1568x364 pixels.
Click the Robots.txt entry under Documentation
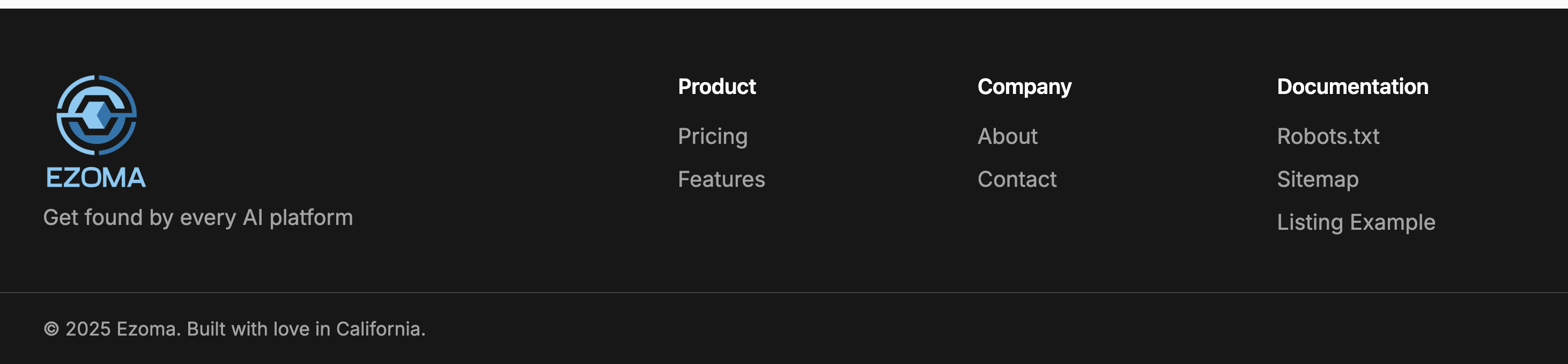click(1328, 136)
